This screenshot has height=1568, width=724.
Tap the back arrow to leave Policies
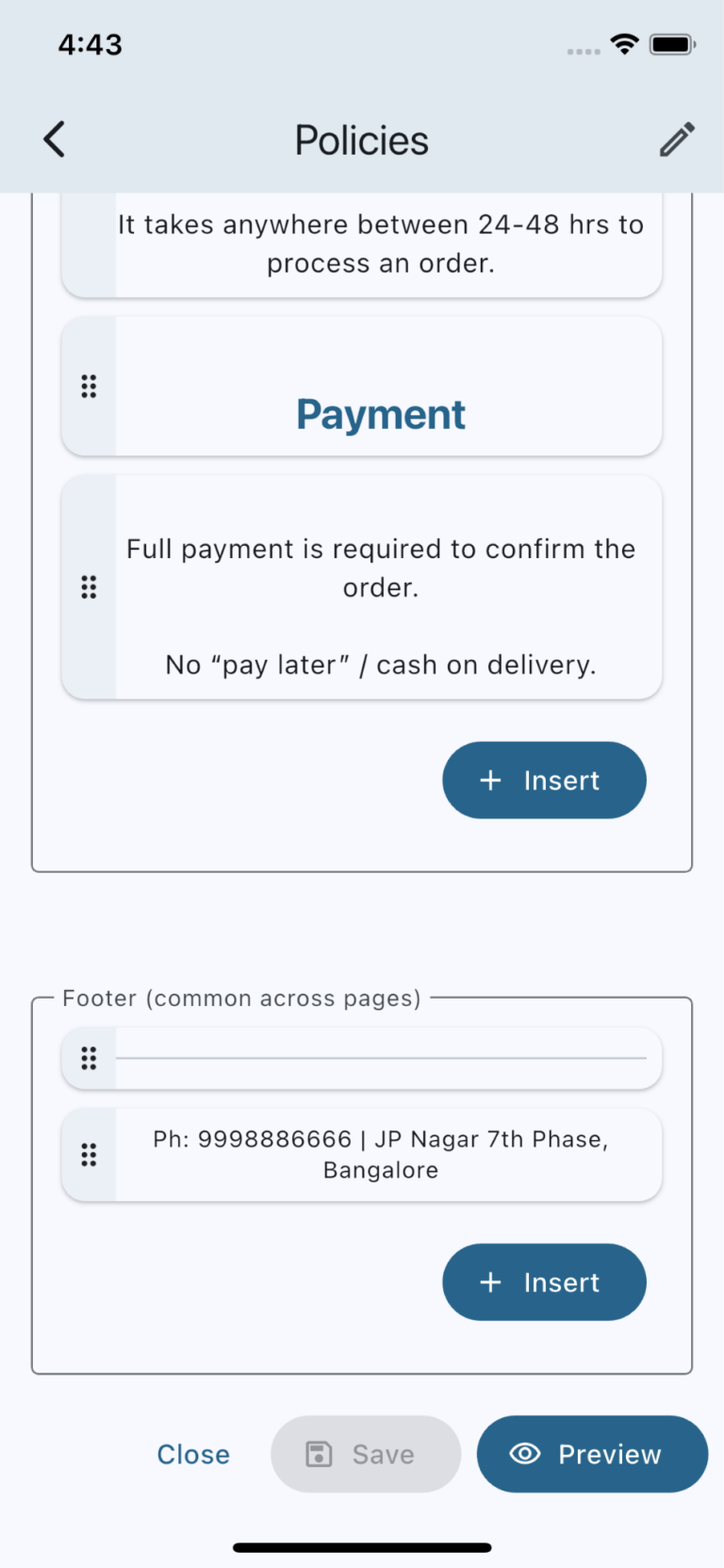click(53, 139)
